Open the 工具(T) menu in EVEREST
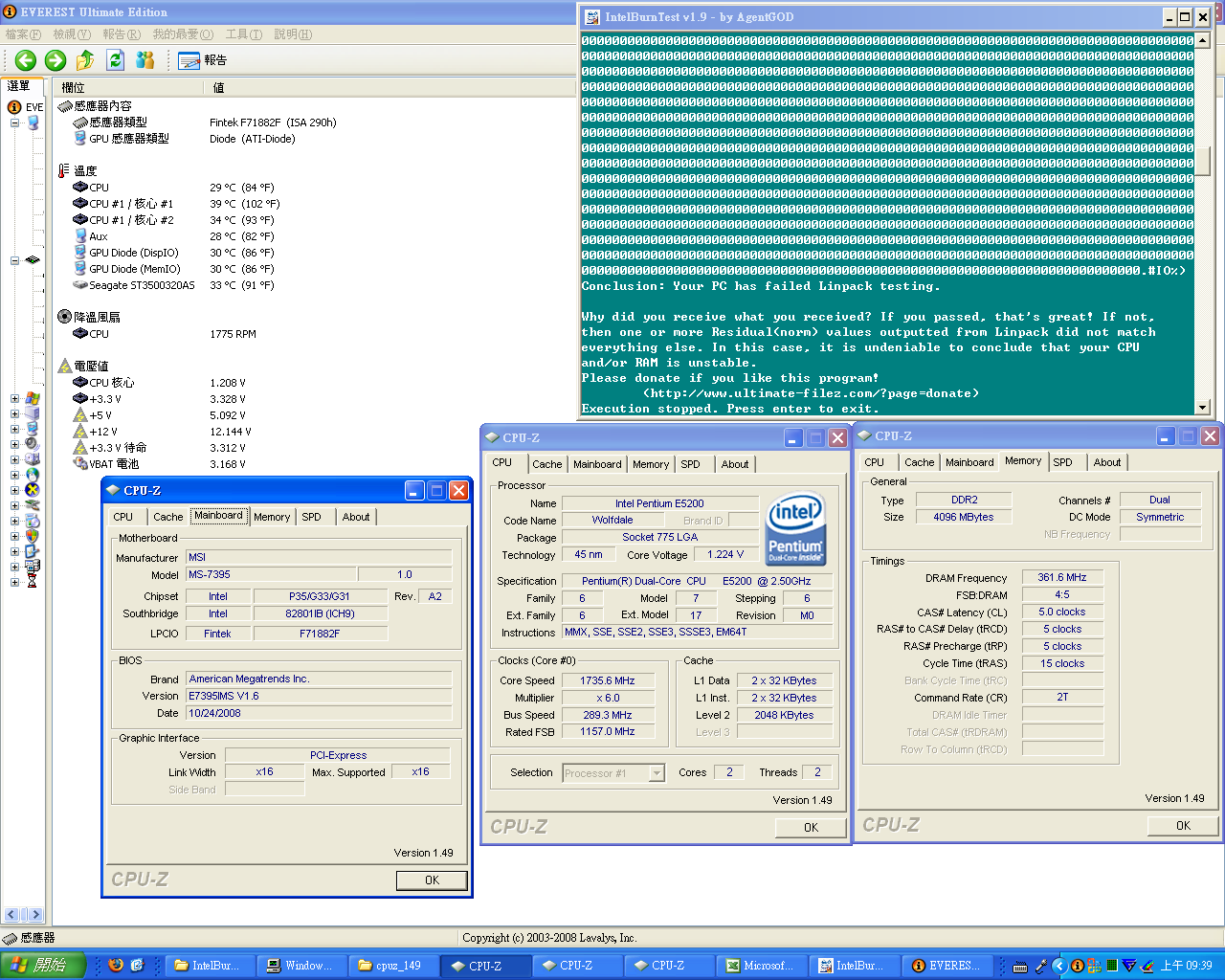The width and height of the screenshot is (1225, 980). tap(244, 34)
